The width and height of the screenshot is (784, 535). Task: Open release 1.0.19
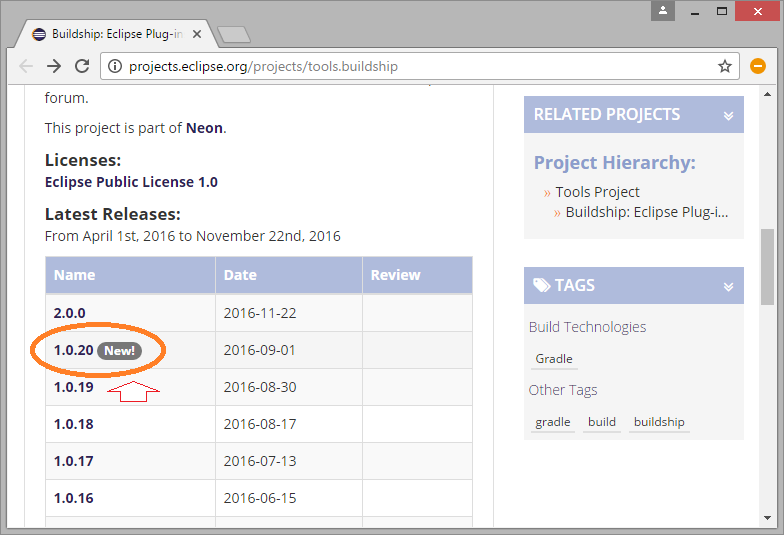tap(74, 387)
